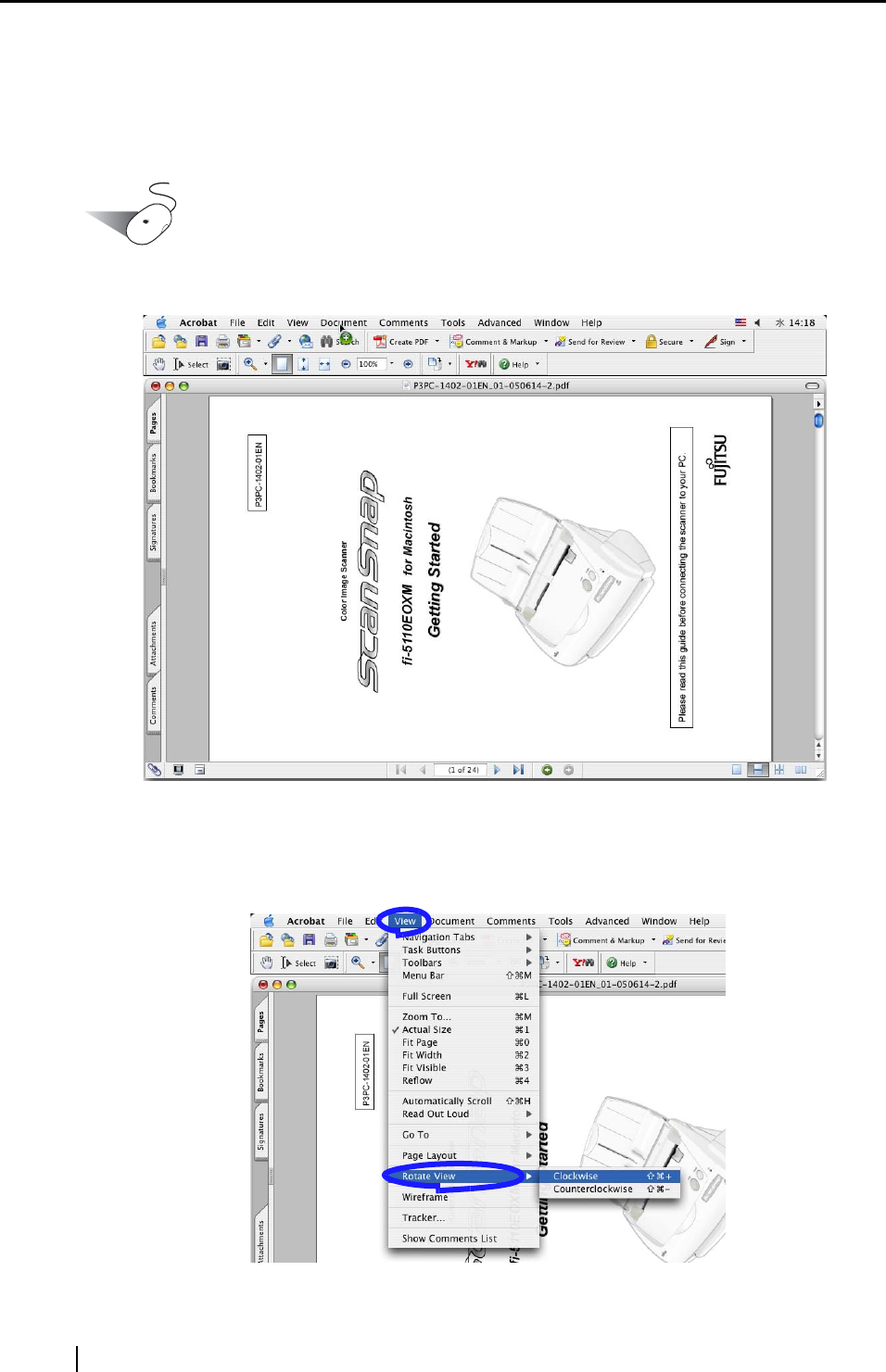This screenshot has height=1372, width=886.
Task: Open the Document menu in full-window screenshot menu bar
Action: 344,323
